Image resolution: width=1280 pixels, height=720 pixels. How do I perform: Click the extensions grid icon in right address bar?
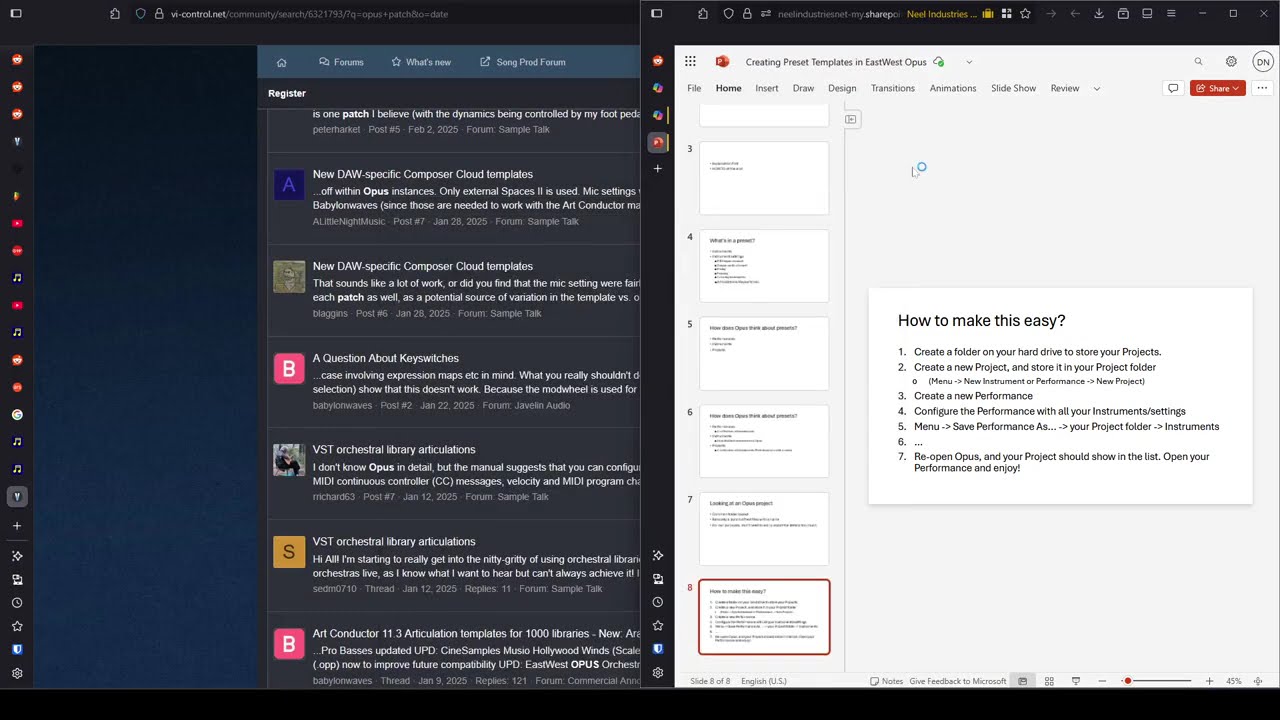(x=1007, y=14)
